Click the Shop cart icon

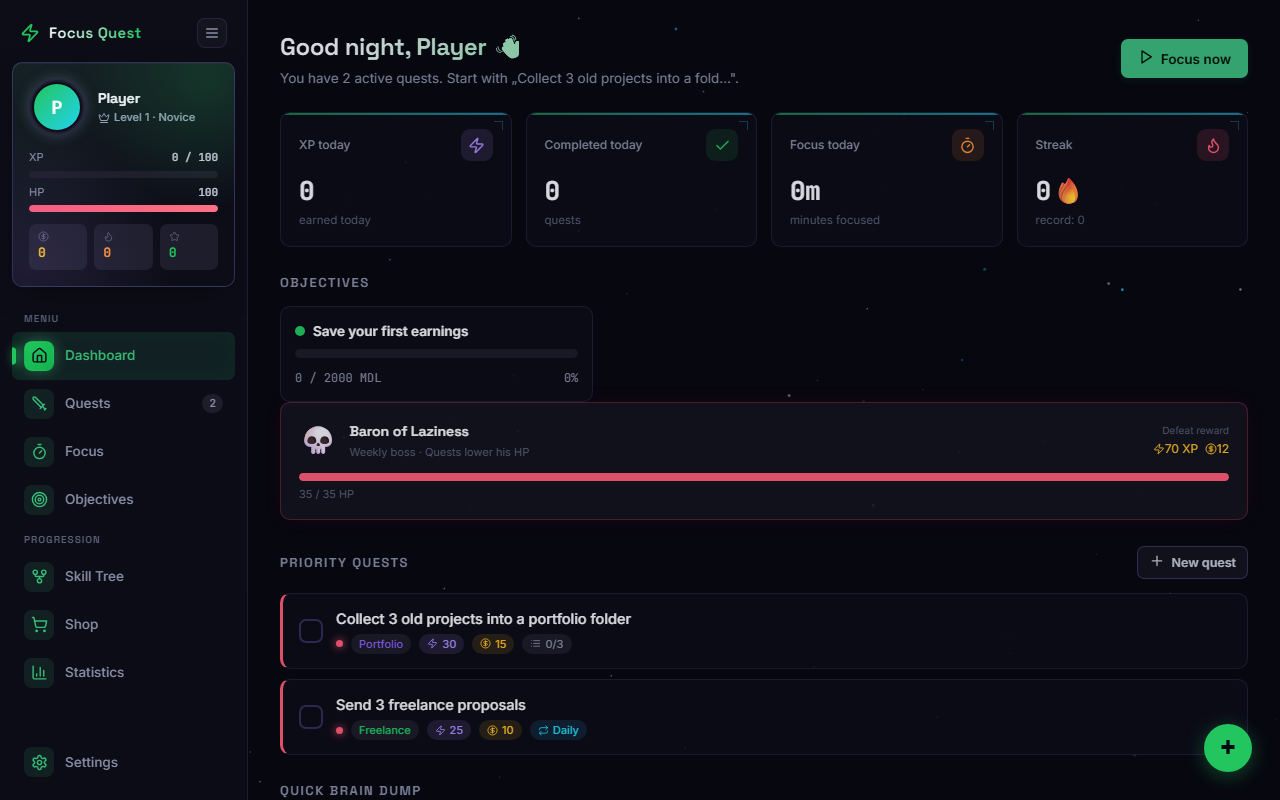39,624
